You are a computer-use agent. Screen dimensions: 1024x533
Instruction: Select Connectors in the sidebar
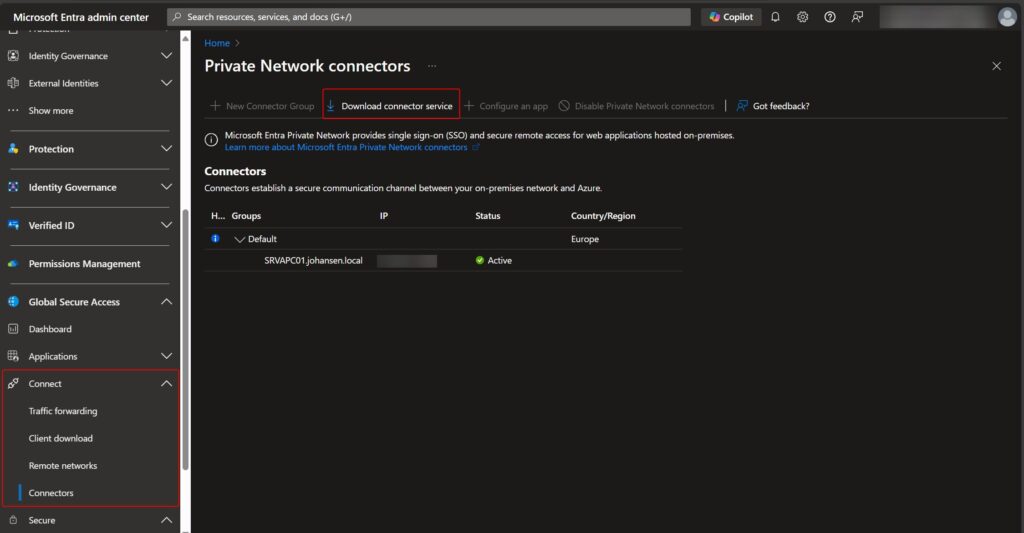click(x=51, y=493)
